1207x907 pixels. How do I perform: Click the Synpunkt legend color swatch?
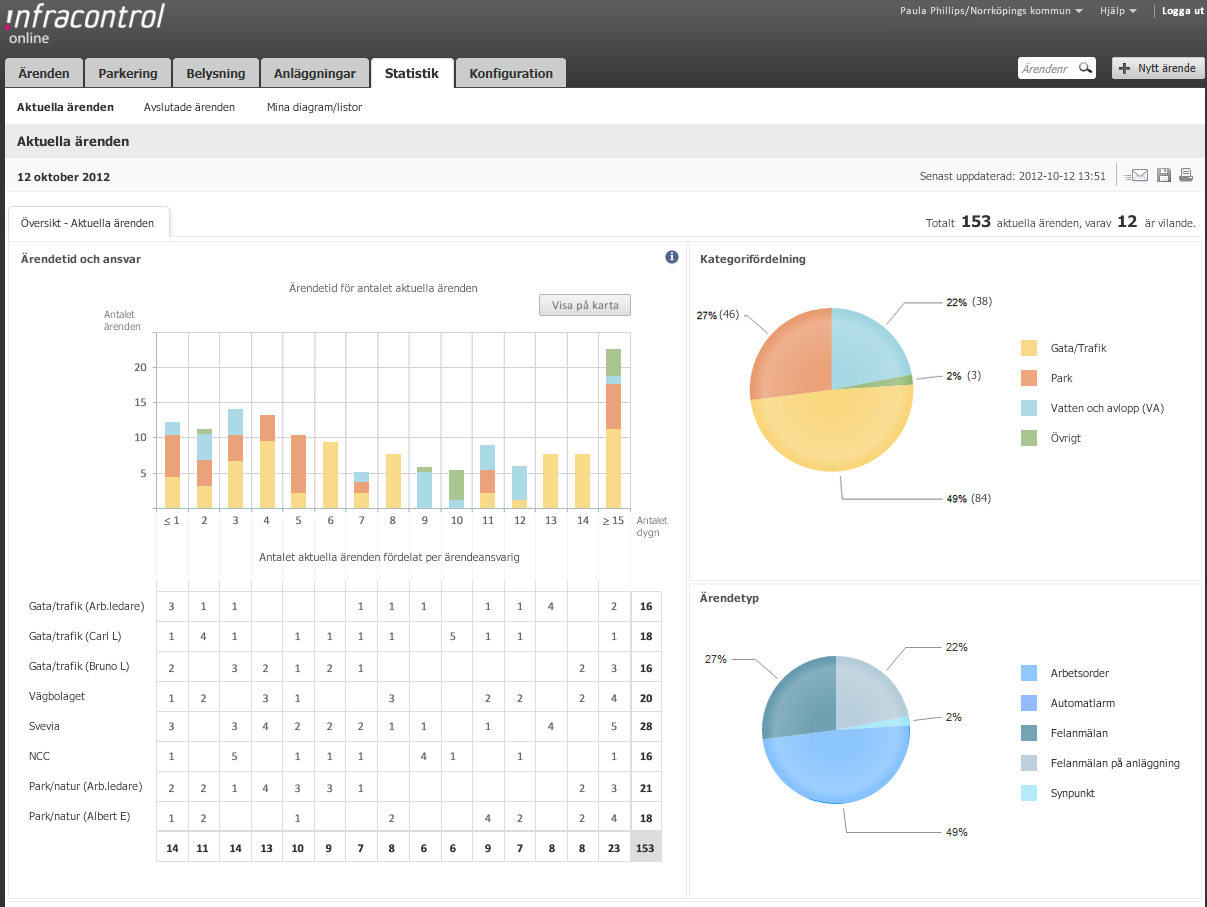pyautogui.click(x=1029, y=793)
